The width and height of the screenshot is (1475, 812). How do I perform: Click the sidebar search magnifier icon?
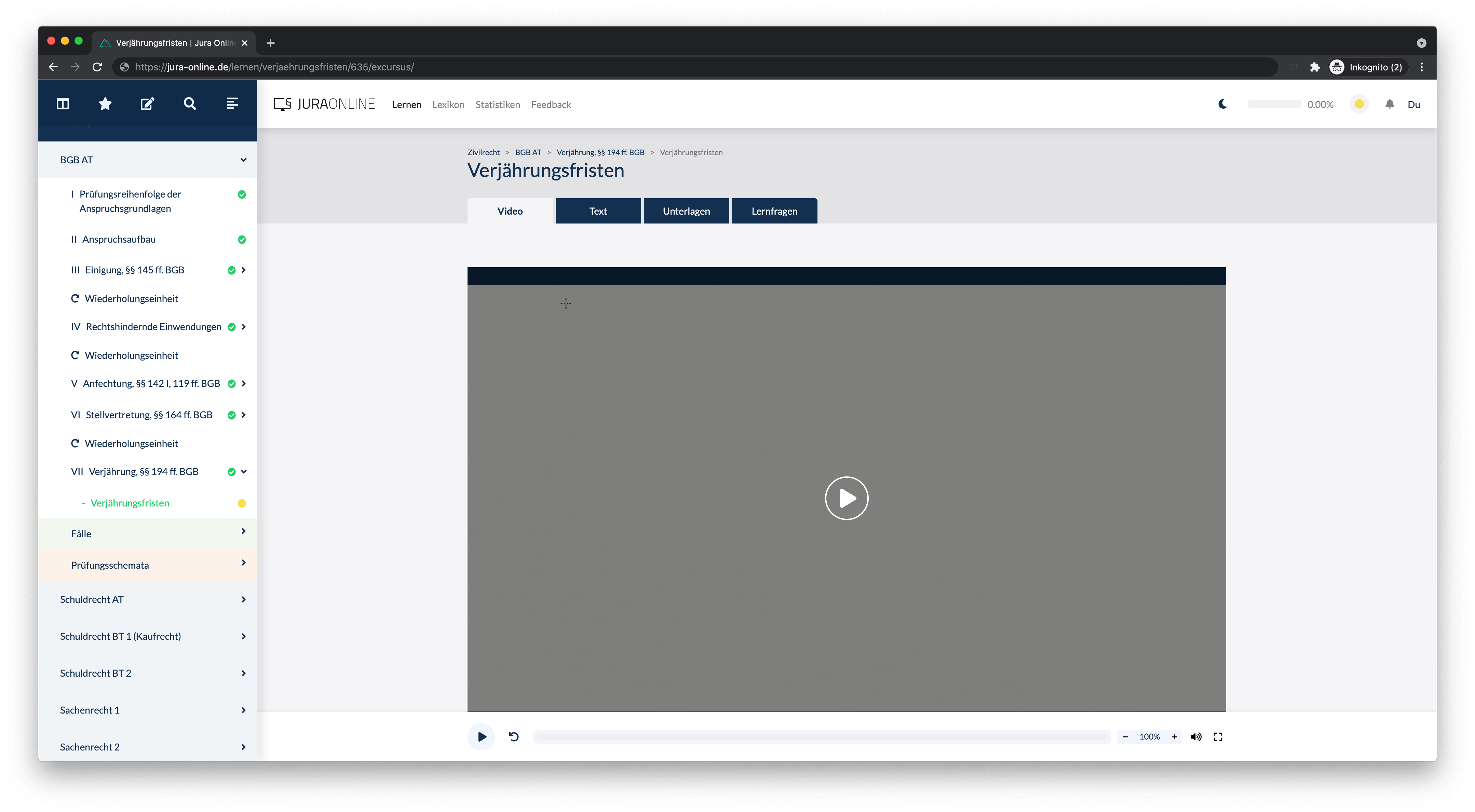[190, 104]
